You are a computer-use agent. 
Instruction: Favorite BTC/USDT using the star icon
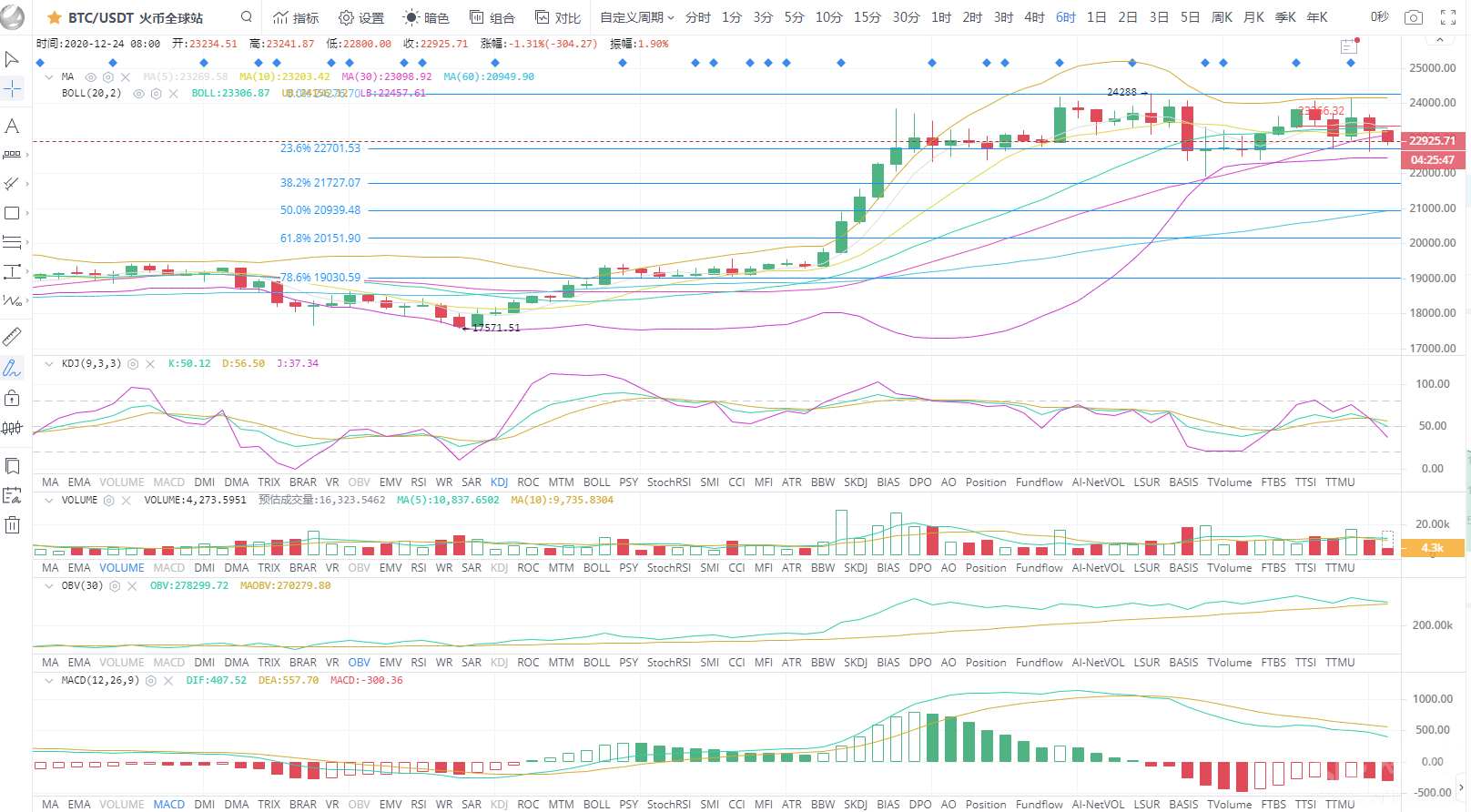point(55,17)
